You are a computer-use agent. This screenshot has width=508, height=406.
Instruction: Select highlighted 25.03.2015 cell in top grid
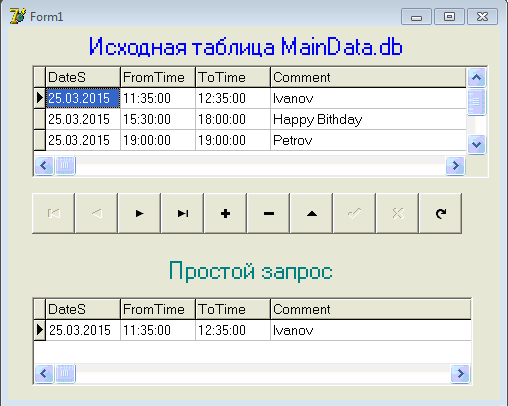[83, 98]
